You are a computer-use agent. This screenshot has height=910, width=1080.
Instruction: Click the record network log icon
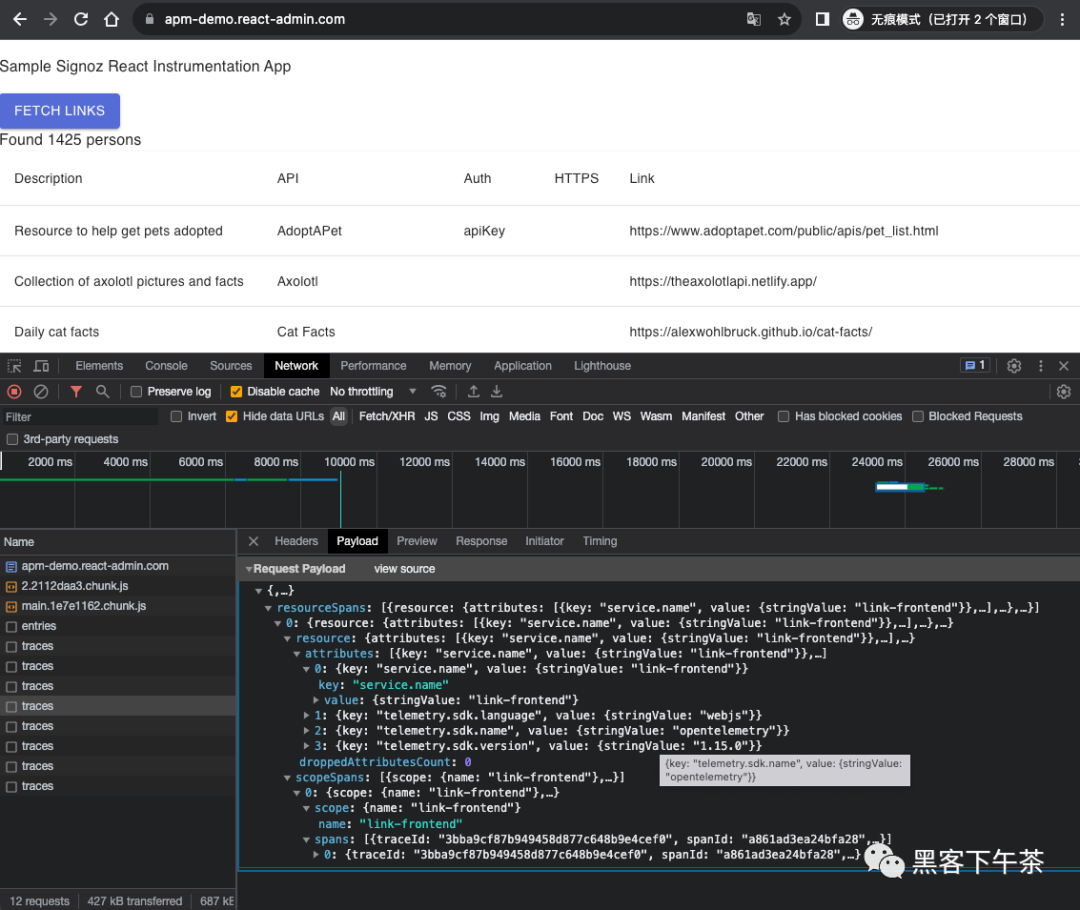(x=14, y=392)
